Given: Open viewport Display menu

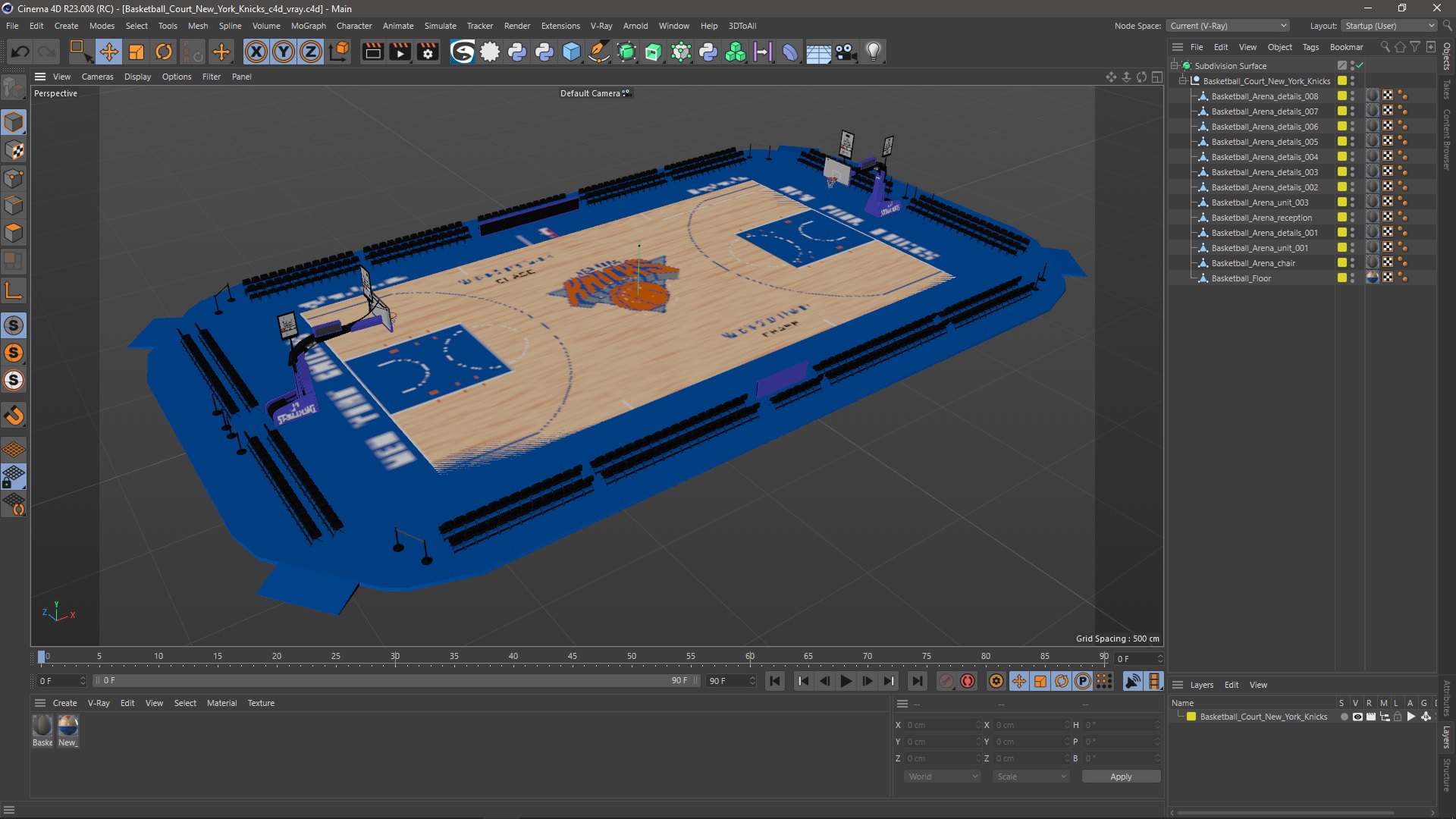Looking at the screenshot, I should 137,77.
